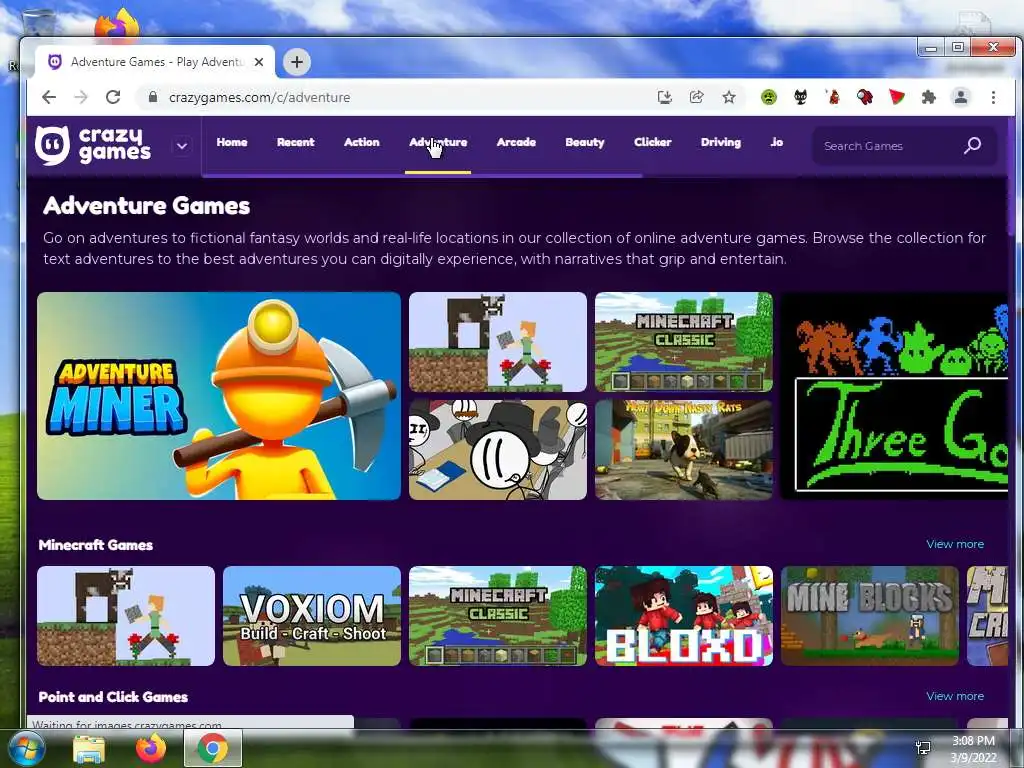The width and height of the screenshot is (1024, 768).
Task: Click the search magnifier icon
Action: pos(972,146)
